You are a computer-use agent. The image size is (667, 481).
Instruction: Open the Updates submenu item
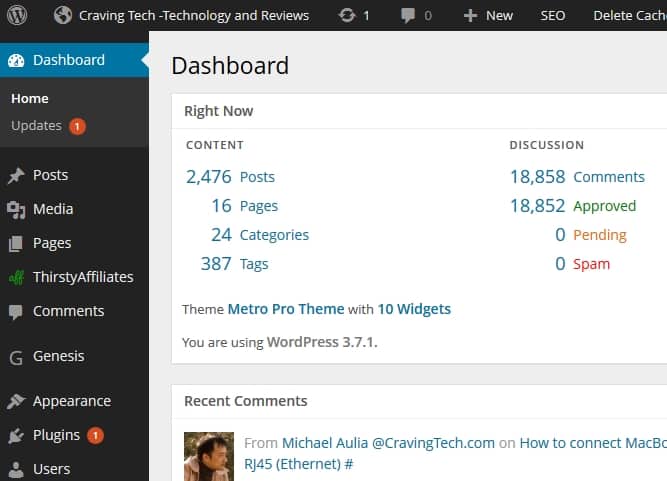37,126
